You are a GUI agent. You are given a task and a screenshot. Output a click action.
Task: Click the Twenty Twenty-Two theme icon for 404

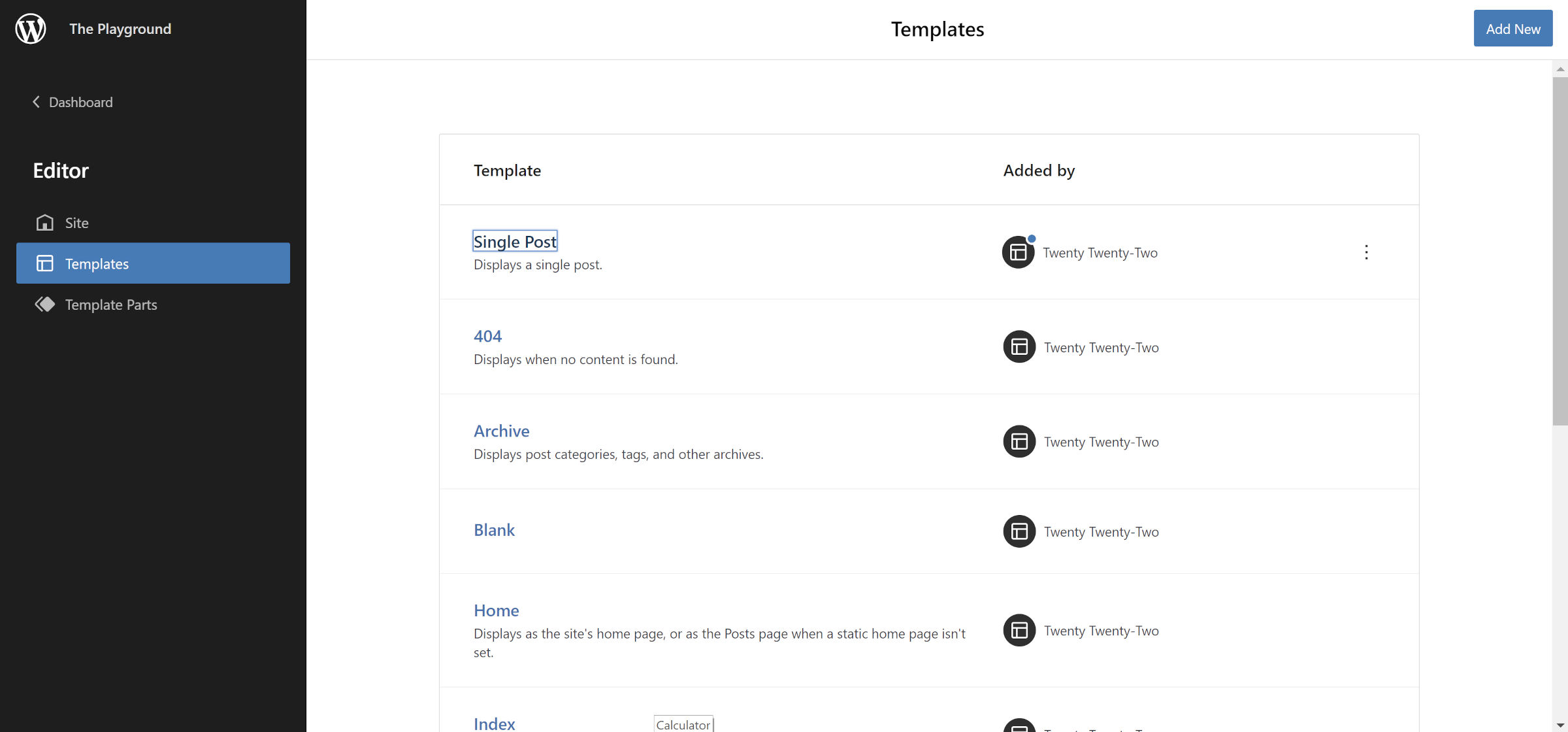coord(1019,346)
